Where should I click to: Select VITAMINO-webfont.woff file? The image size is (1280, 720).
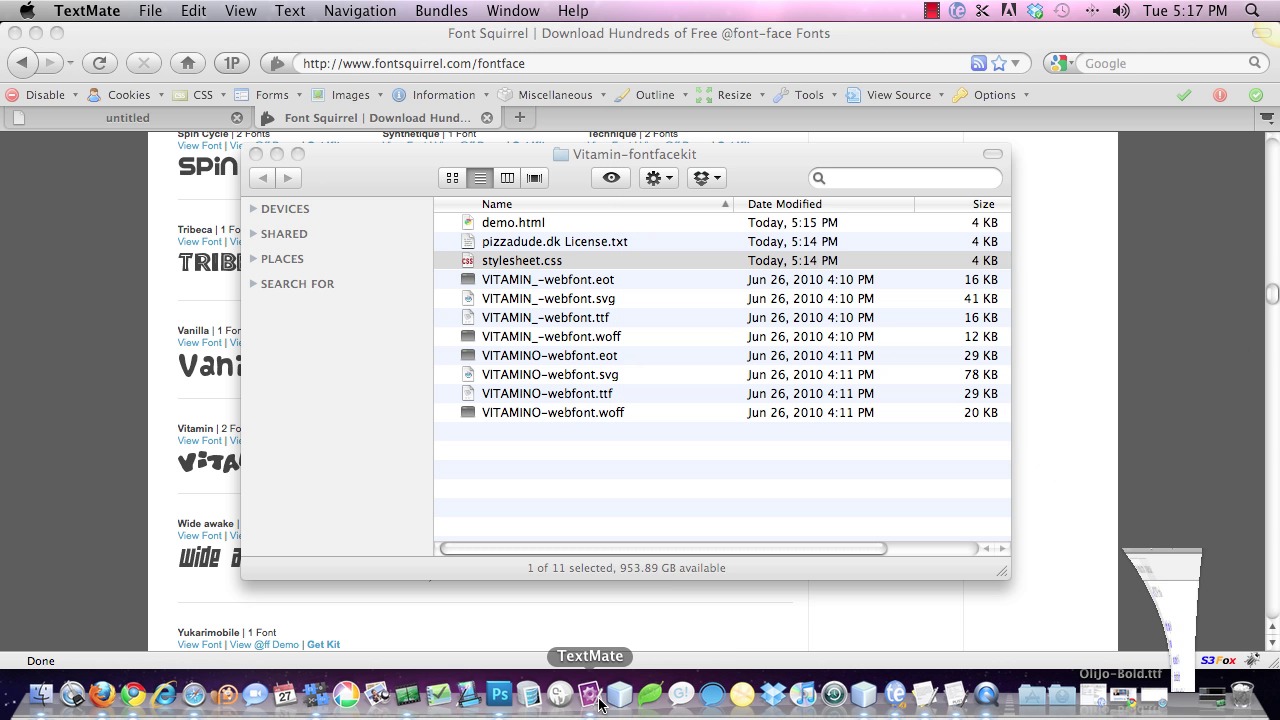(722, 412)
